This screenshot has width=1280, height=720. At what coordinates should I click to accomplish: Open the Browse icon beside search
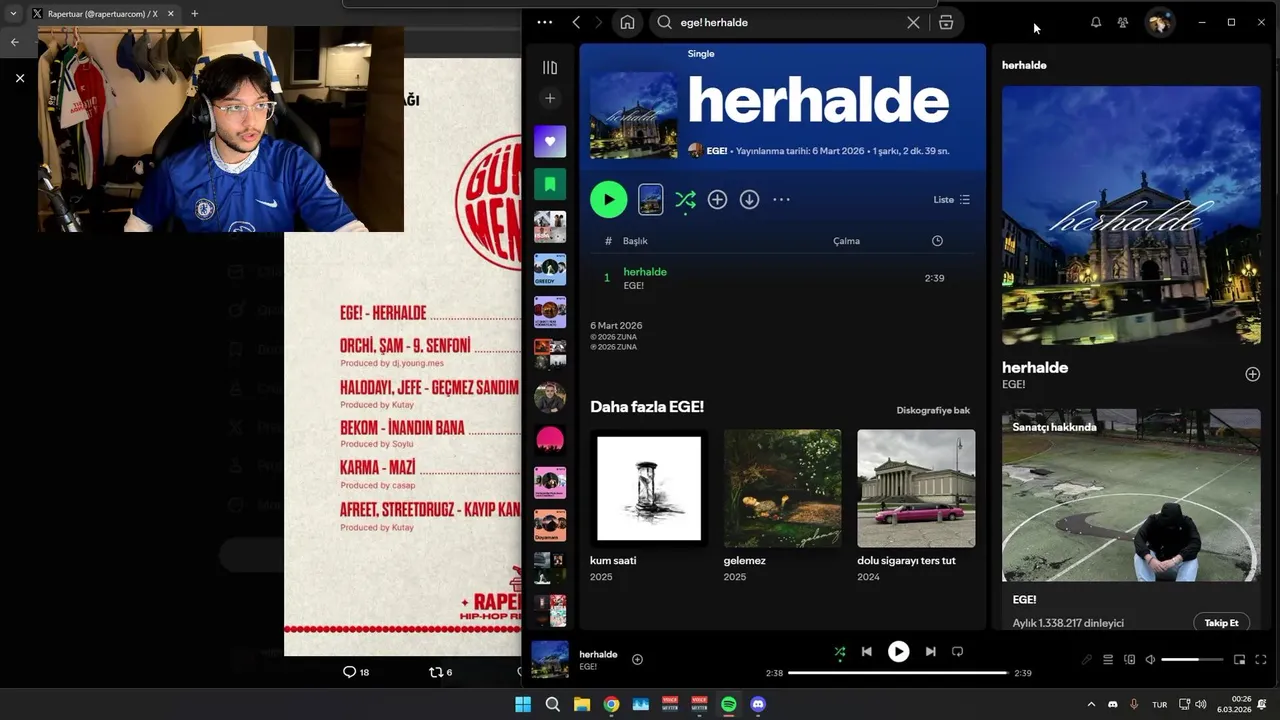946,22
